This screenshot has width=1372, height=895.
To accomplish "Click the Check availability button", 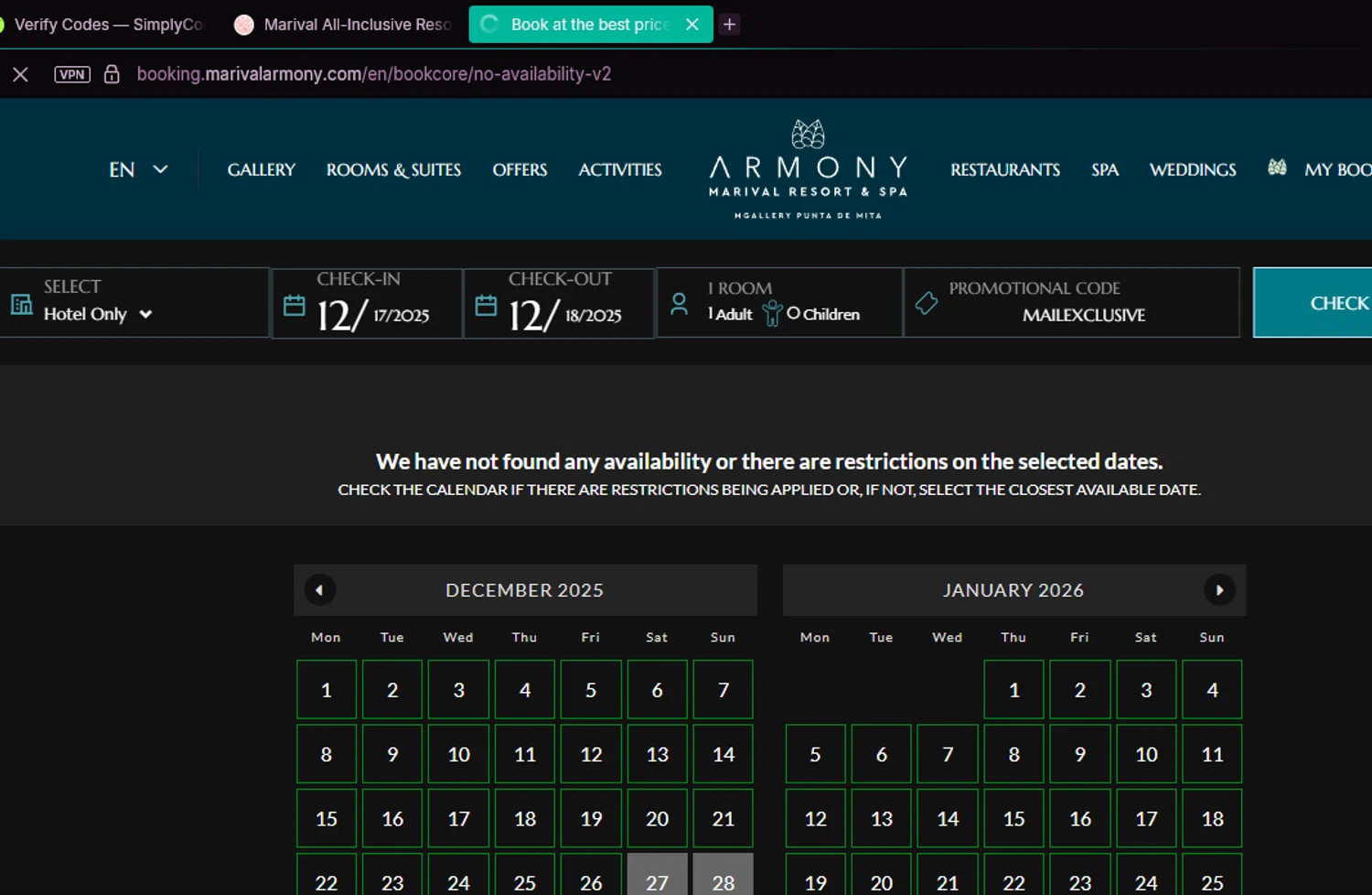I will (1313, 303).
